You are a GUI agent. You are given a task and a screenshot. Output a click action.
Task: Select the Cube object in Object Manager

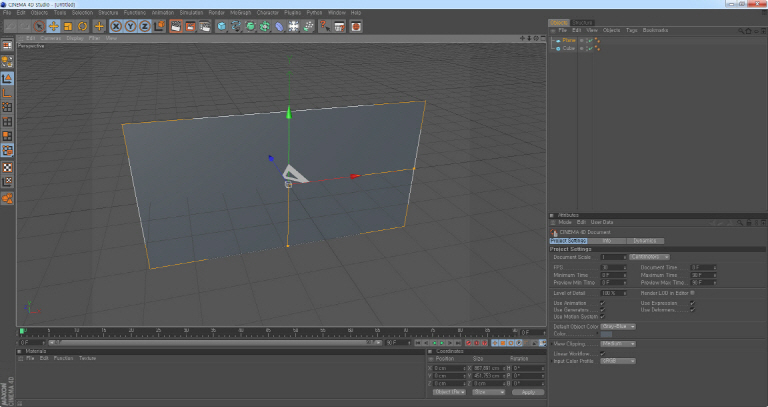pos(568,47)
